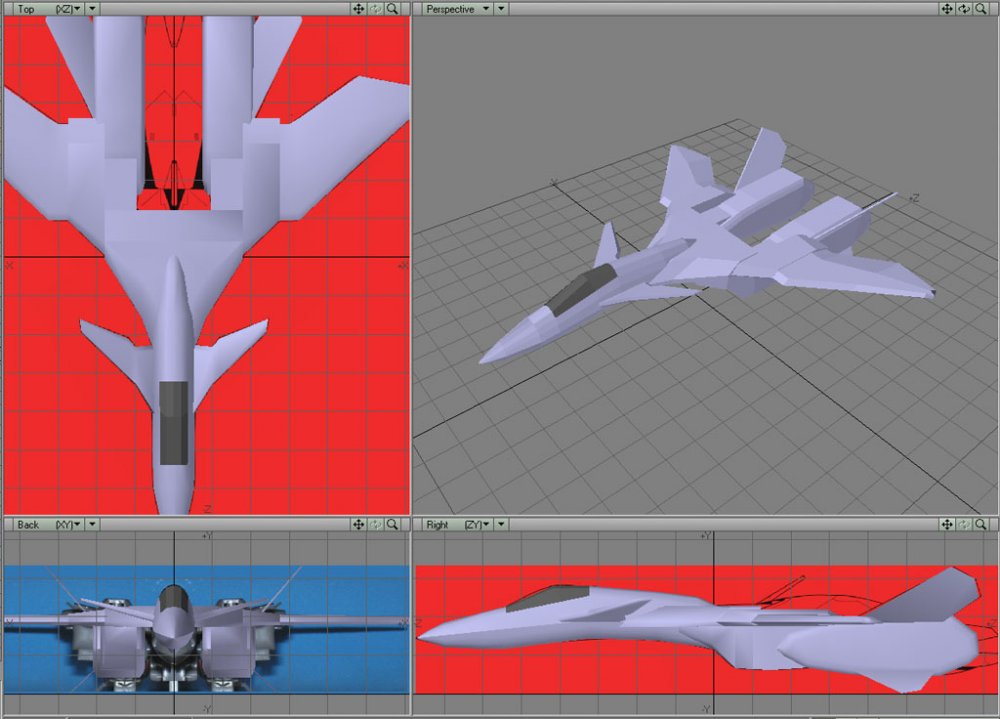The image size is (1000, 719).
Task: Click the aircraft nose tip in Perspective view
Action: 485,358
